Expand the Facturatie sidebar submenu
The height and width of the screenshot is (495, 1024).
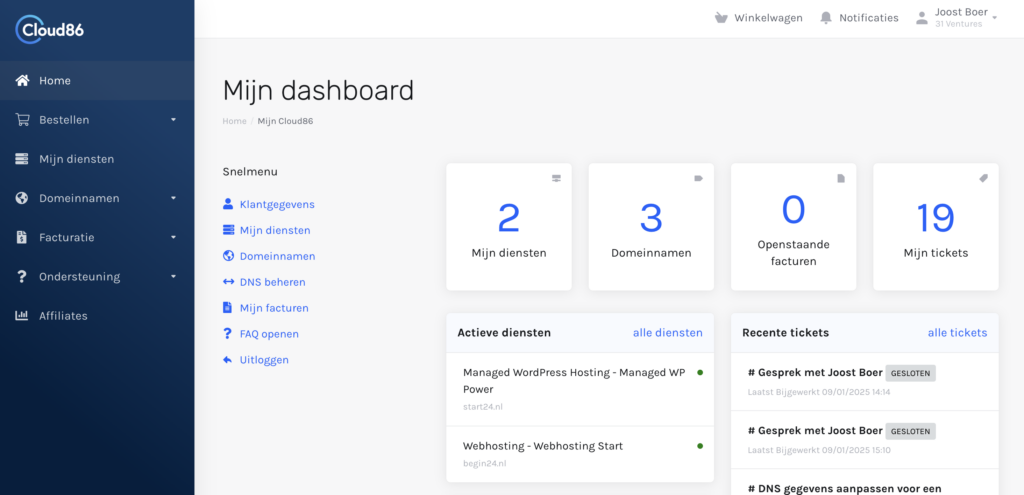pos(96,237)
